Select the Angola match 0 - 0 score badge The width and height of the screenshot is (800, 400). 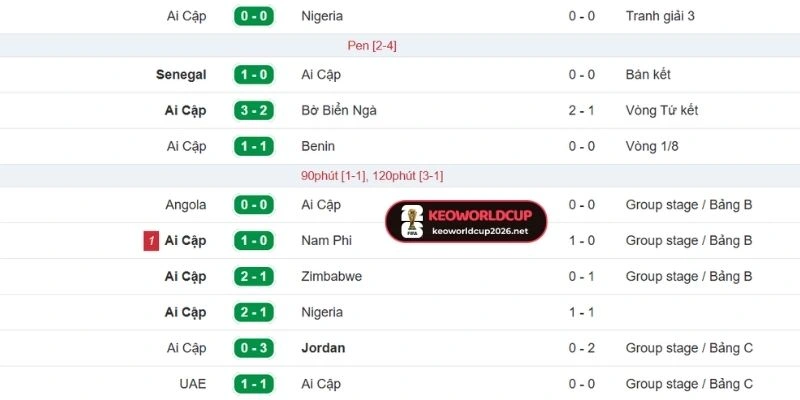click(x=253, y=205)
